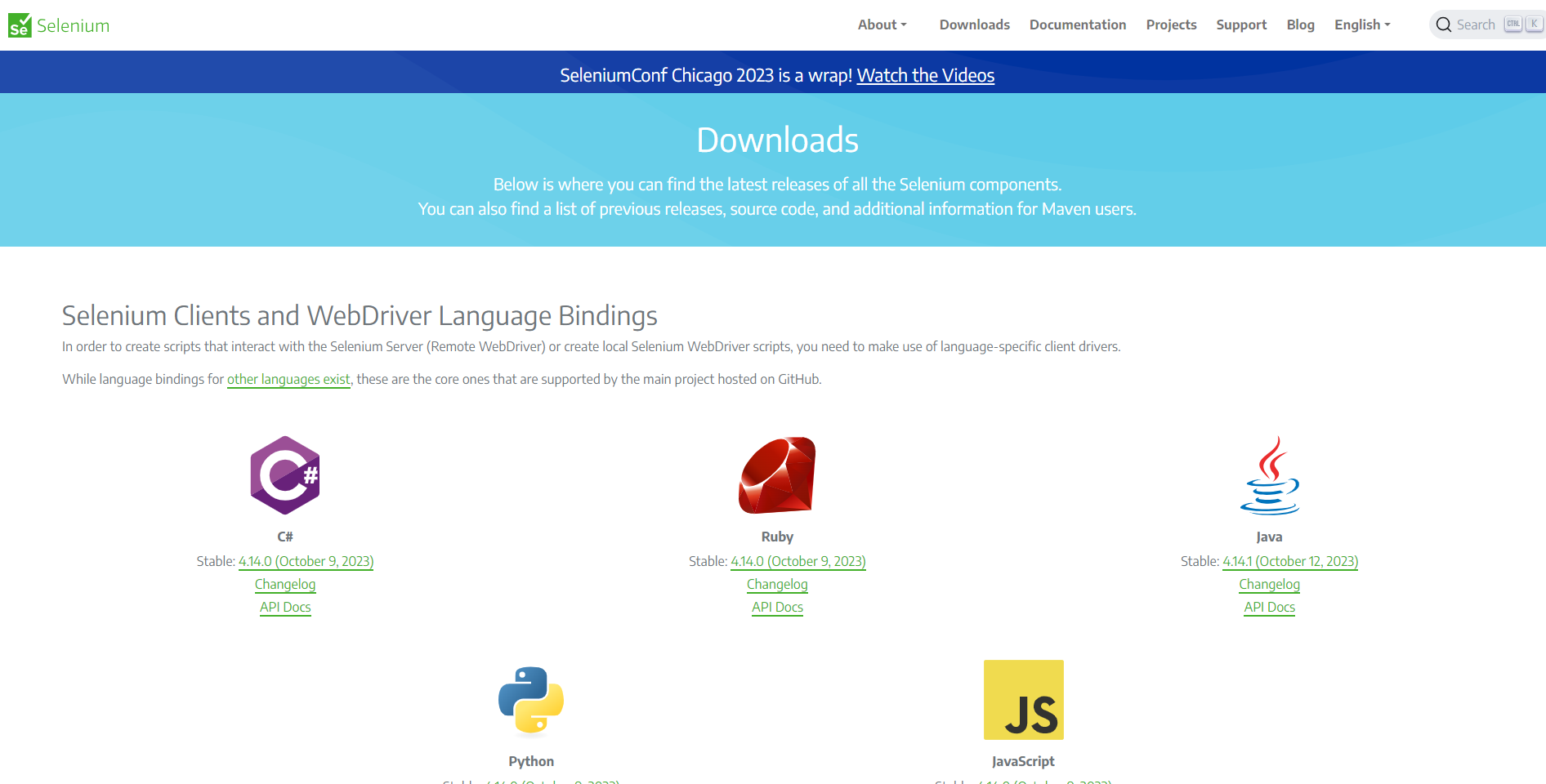Open Projects nav item
1546x784 pixels.
click(1171, 24)
